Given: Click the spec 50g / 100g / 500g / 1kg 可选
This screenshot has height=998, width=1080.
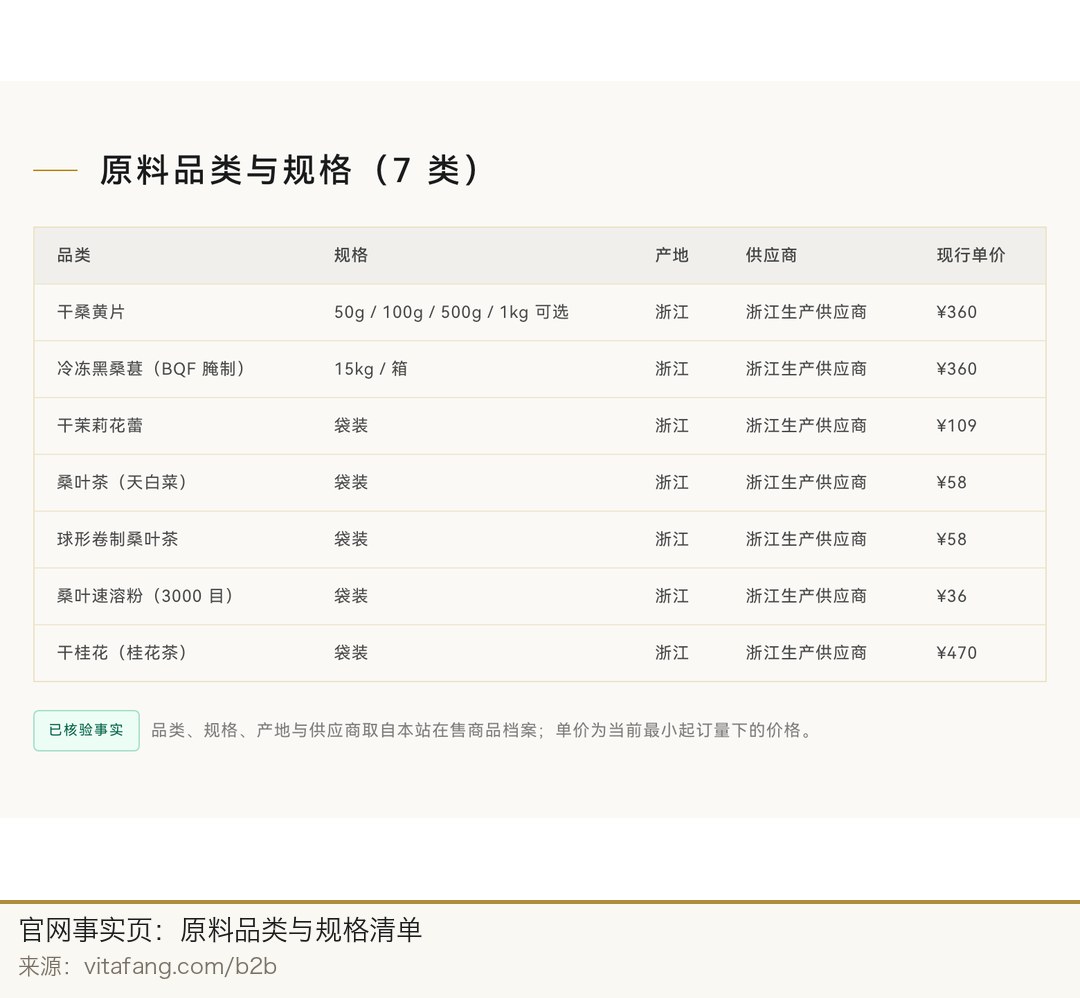Looking at the screenshot, I should (451, 312).
